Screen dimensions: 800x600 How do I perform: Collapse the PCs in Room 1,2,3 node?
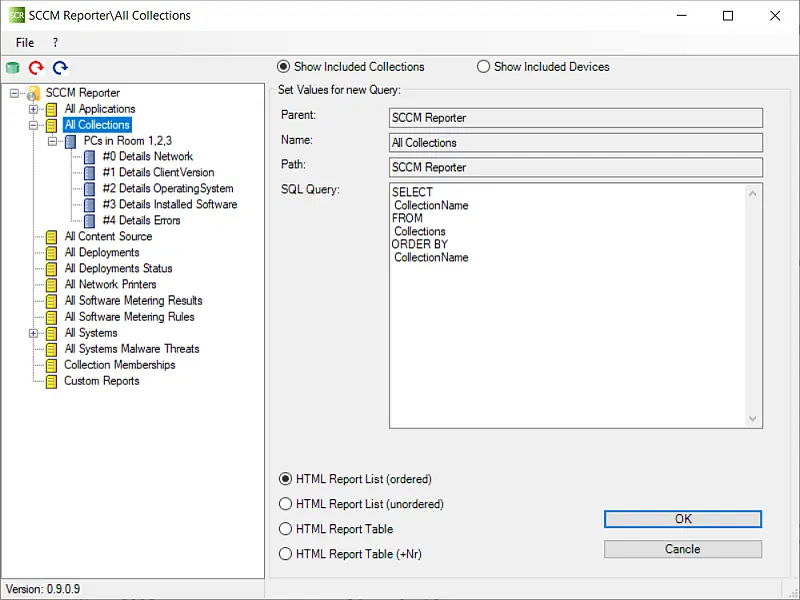52,141
